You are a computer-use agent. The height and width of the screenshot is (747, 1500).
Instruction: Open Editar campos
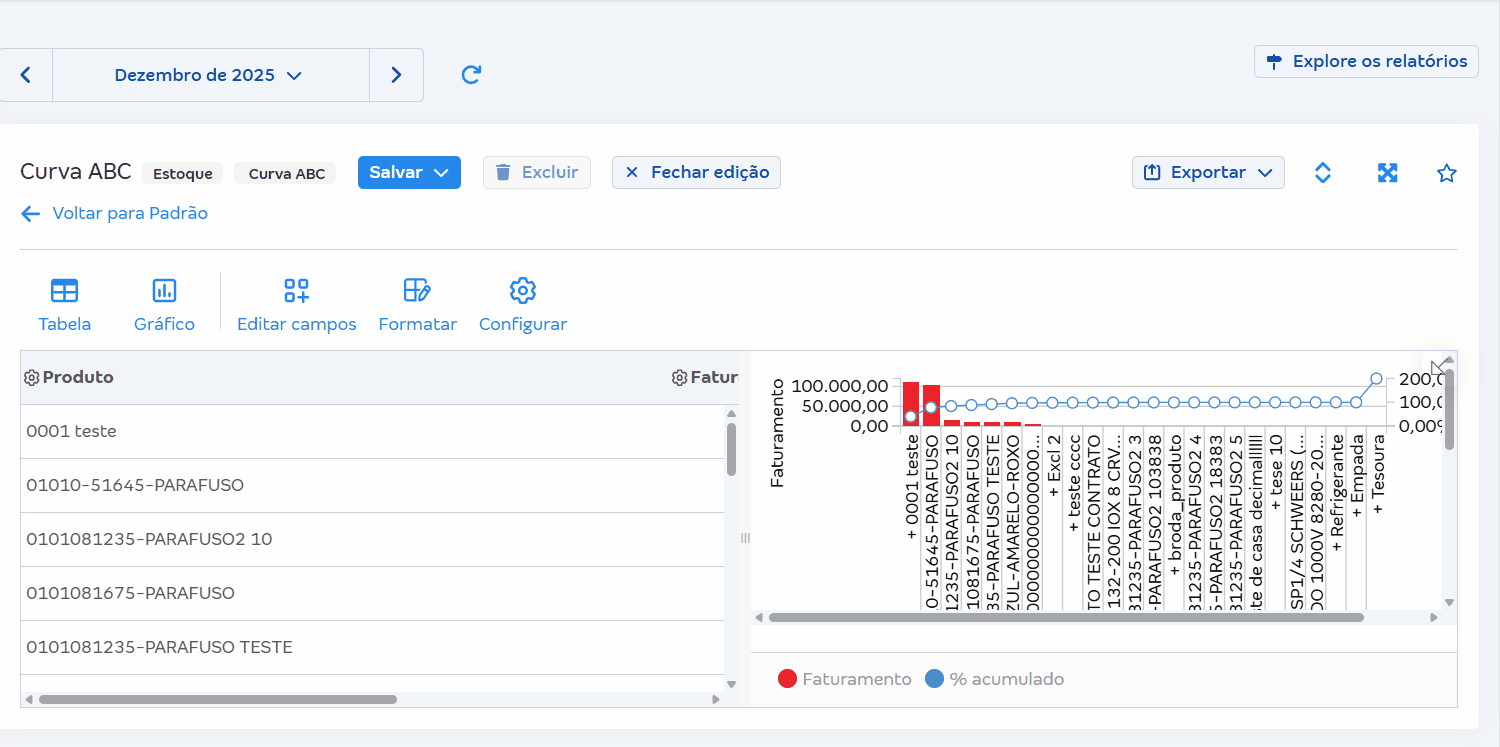coord(296,302)
